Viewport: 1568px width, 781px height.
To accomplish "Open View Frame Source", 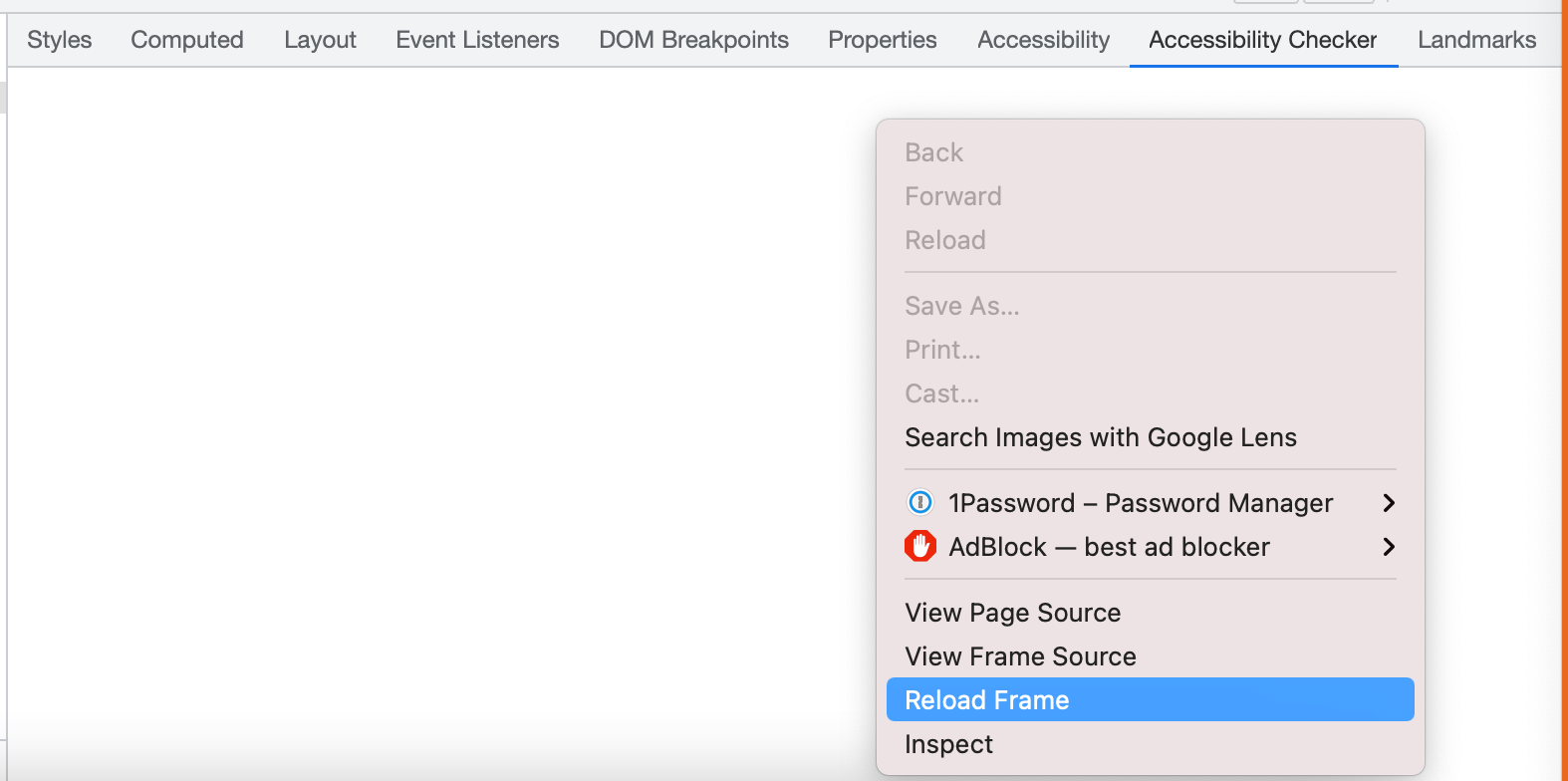I will coord(1019,655).
